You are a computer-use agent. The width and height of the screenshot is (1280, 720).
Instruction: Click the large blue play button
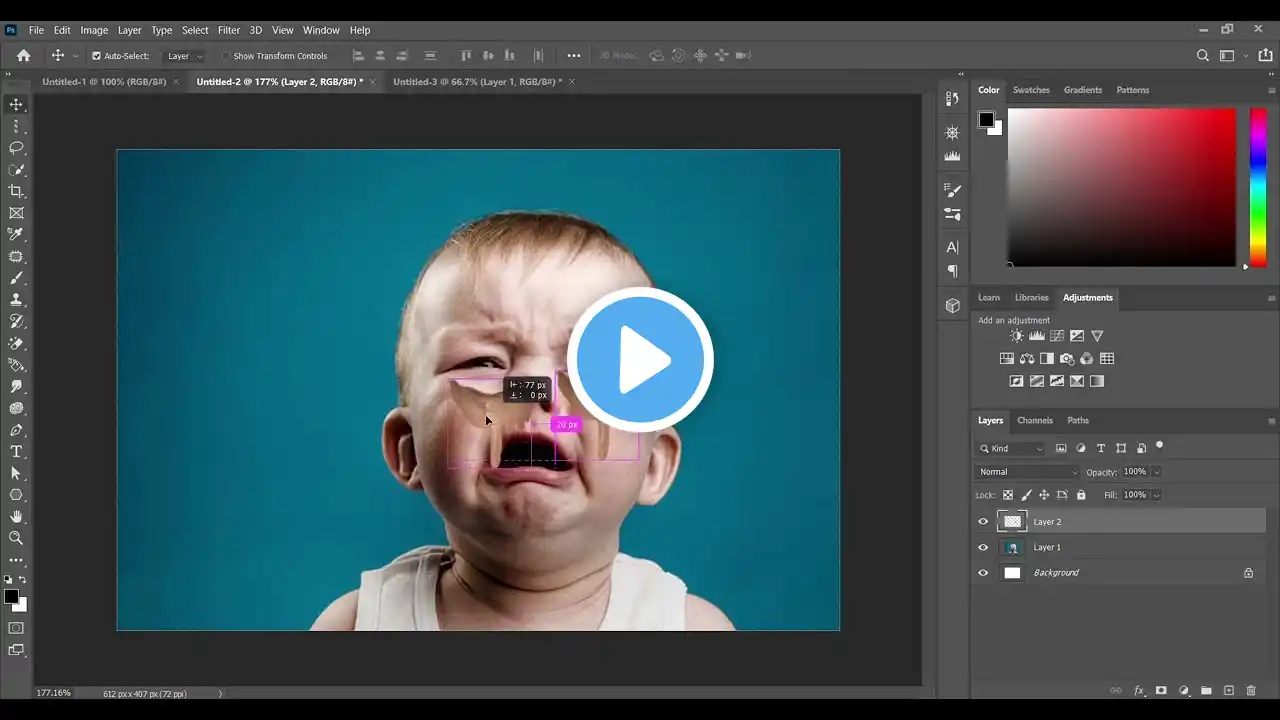(640, 360)
